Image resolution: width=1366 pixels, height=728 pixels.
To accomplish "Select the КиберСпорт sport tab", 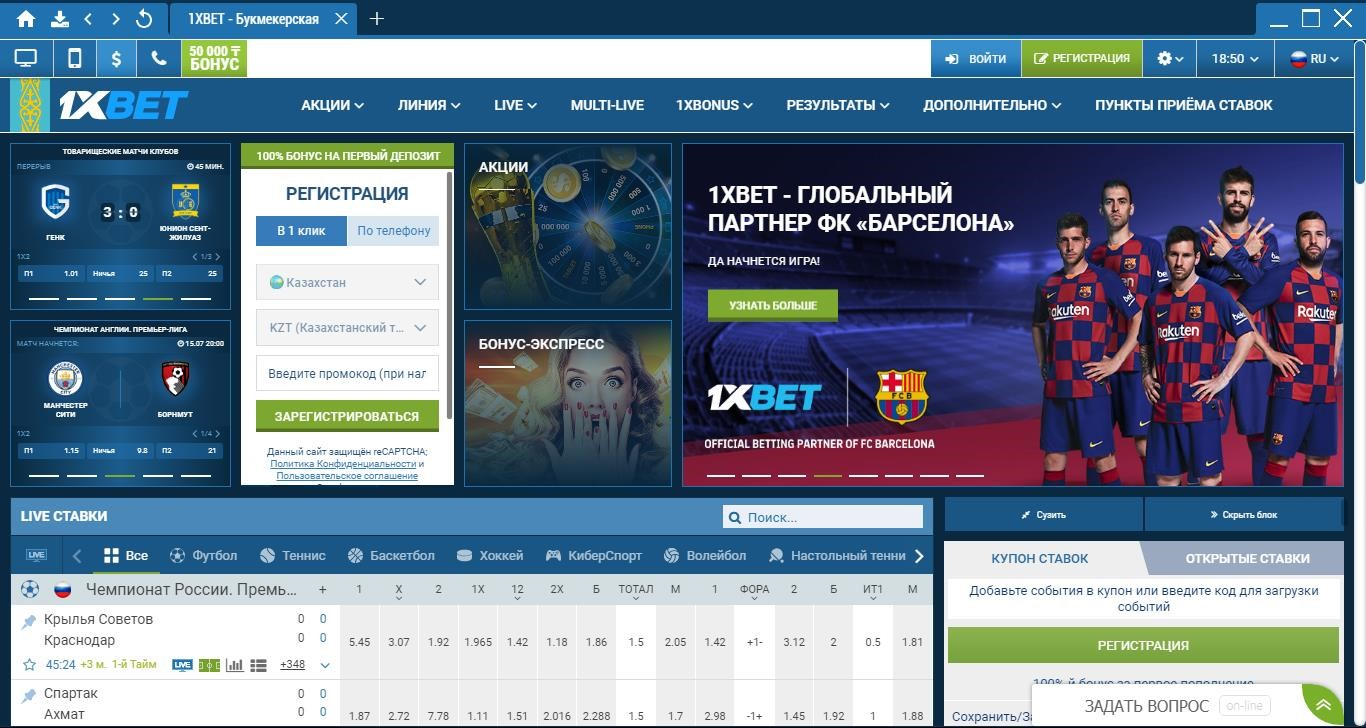I will [594, 556].
